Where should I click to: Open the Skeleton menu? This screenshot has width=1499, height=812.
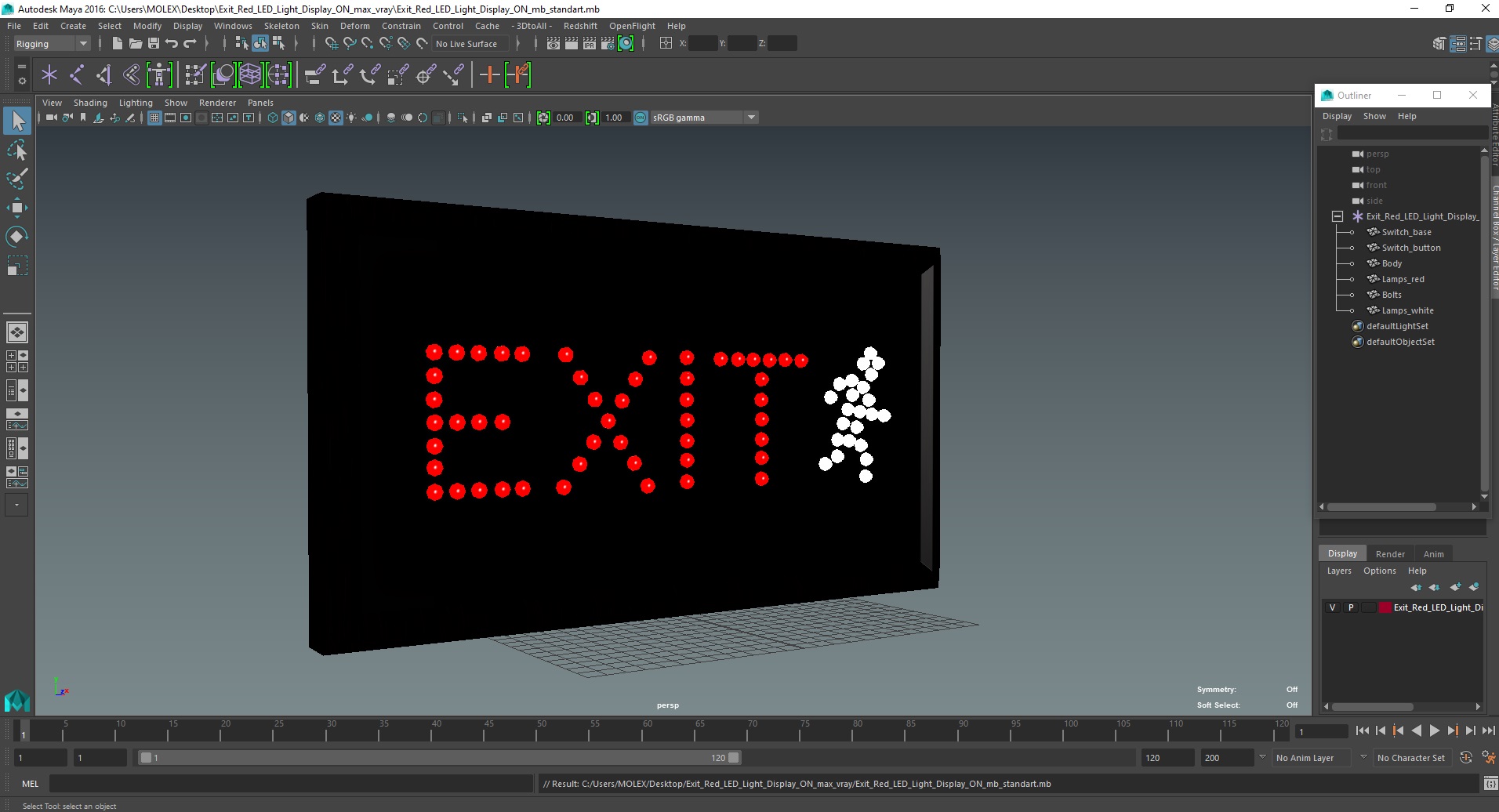point(281,26)
